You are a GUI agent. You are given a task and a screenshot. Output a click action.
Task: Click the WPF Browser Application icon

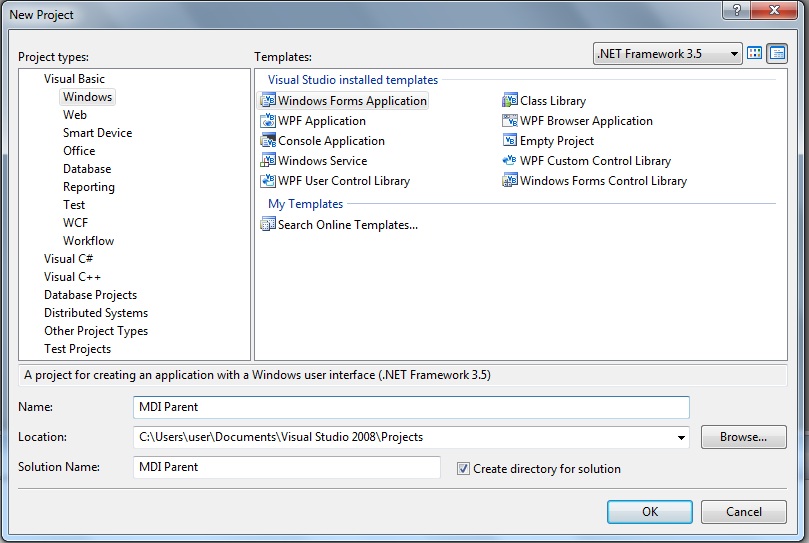510,121
